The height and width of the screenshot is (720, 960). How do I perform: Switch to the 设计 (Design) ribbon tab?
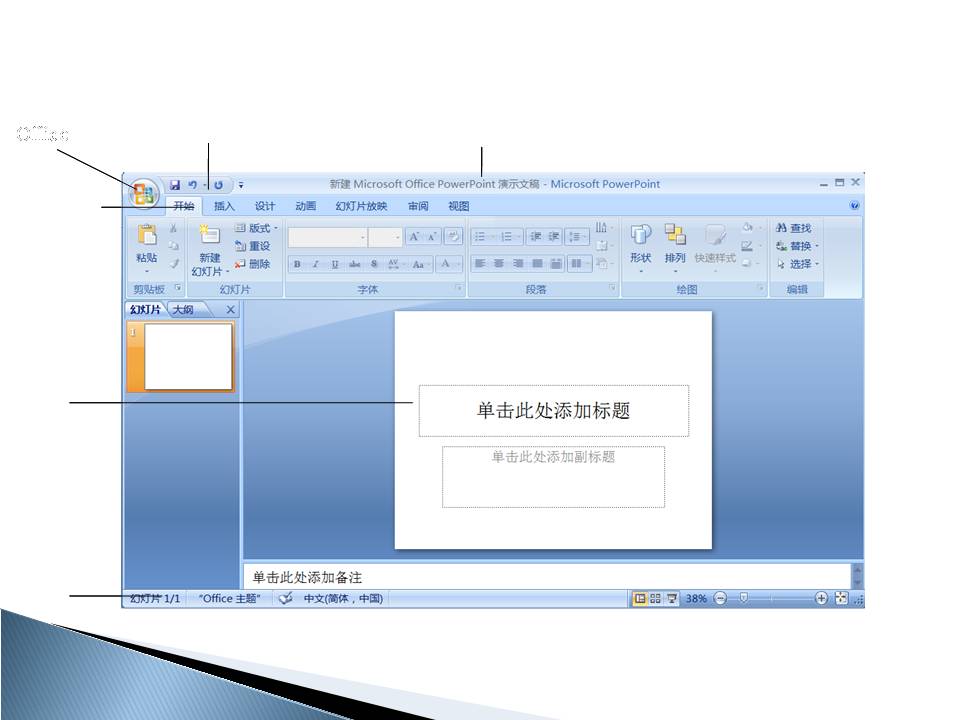tap(265, 206)
